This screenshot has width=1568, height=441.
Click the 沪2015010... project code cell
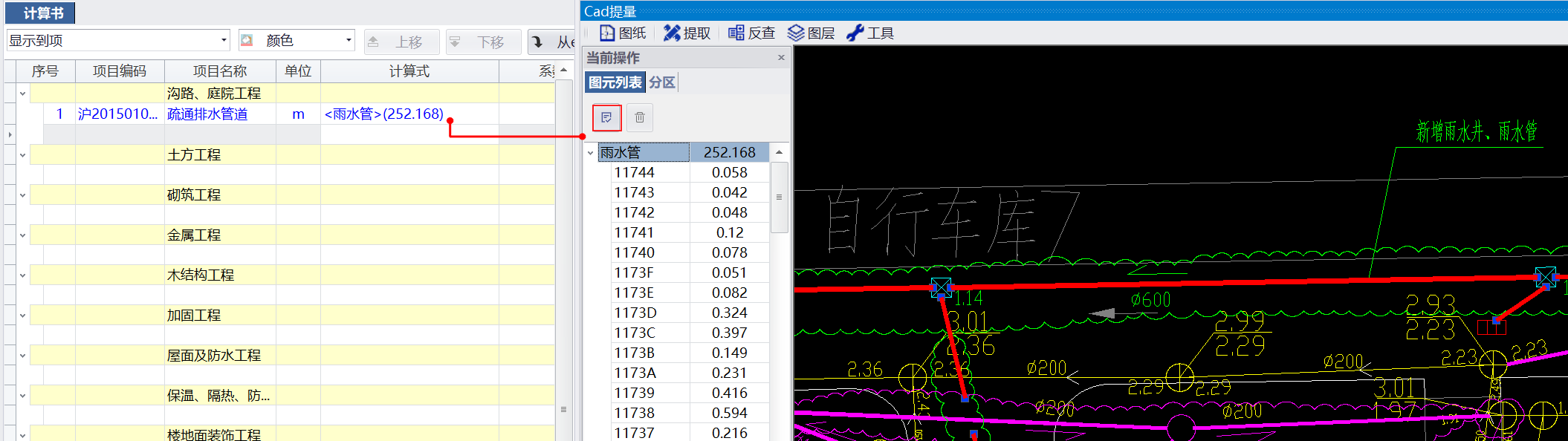[120, 114]
